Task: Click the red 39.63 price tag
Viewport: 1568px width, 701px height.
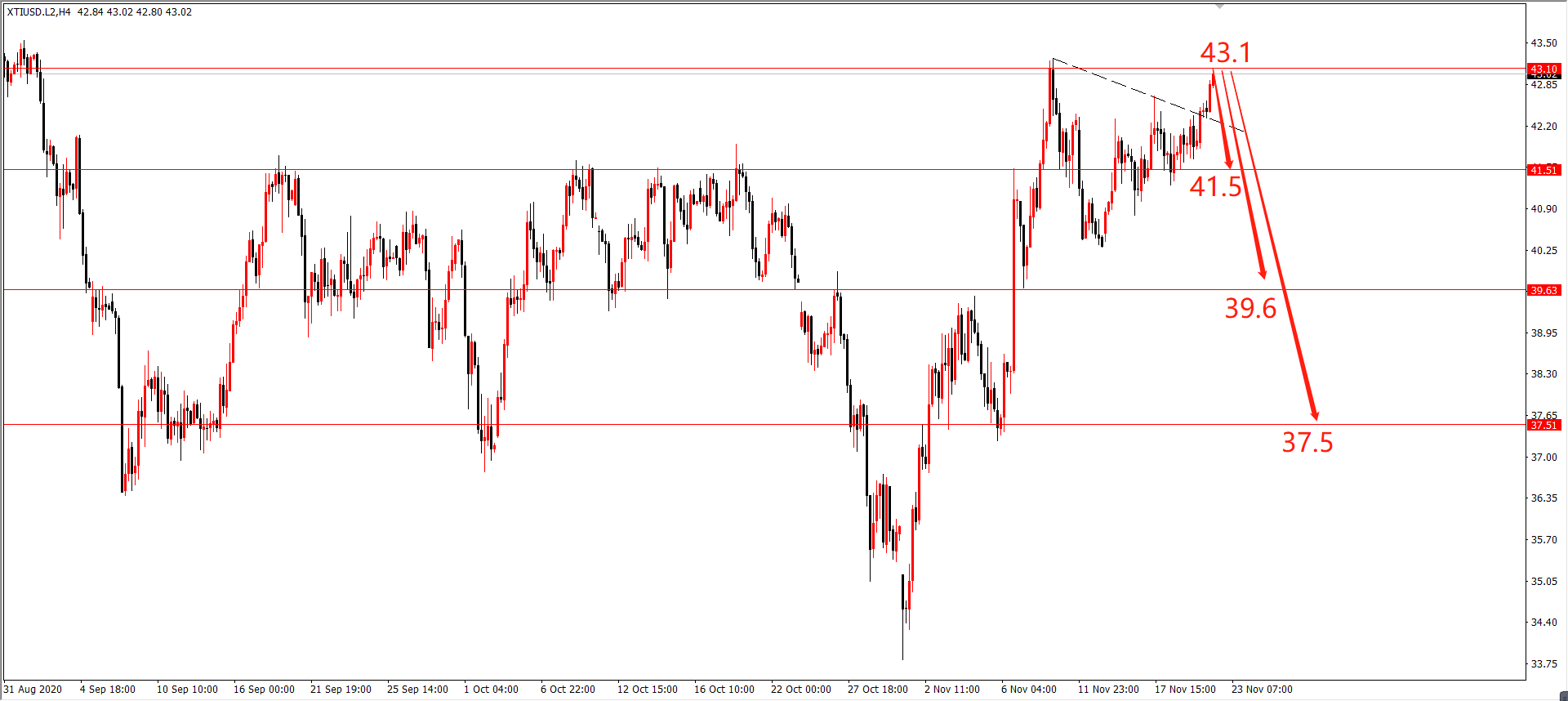Action: coord(1543,290)
